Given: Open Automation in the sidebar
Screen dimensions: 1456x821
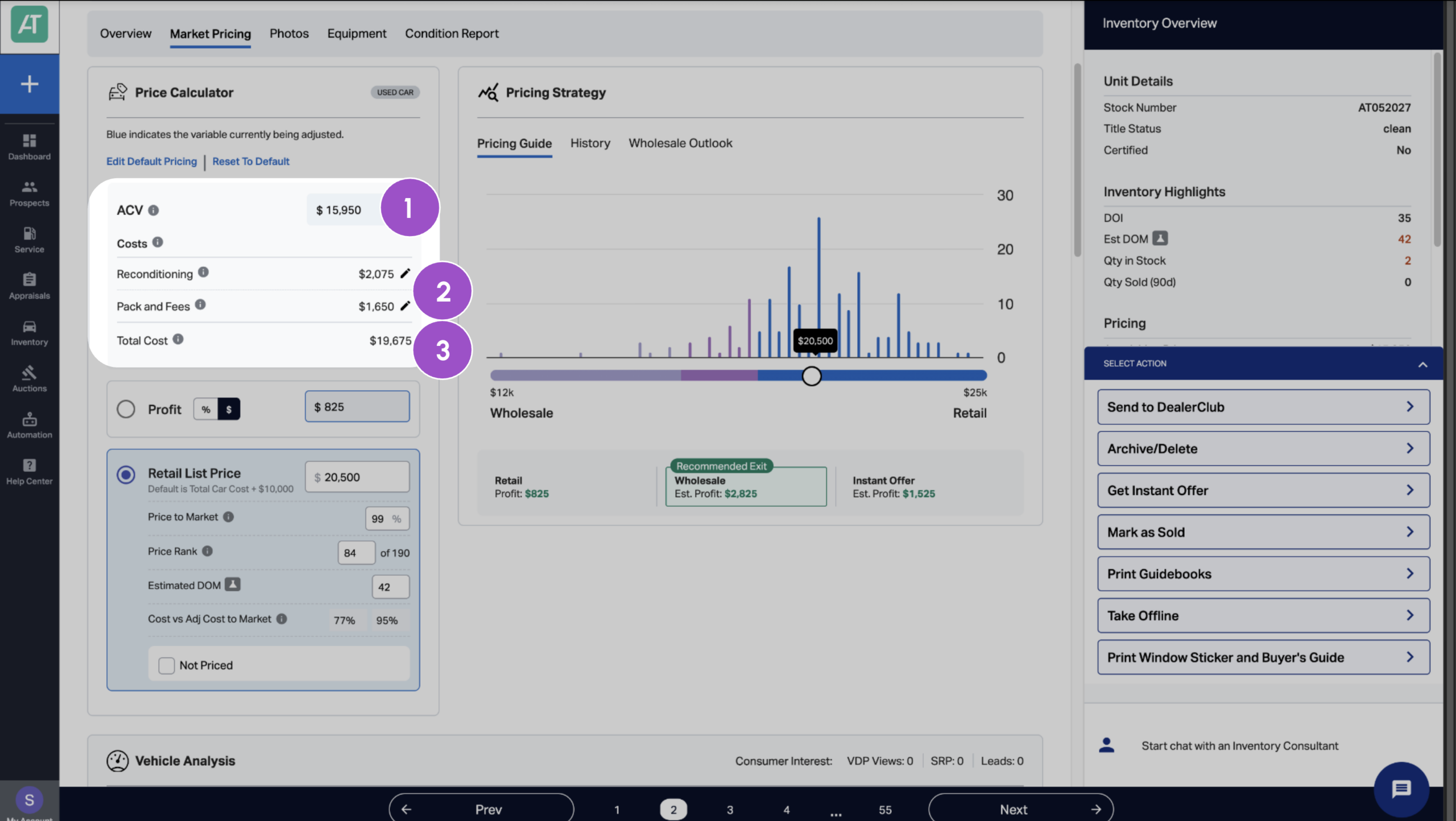Looking at the screenshot, I should (x=30, y=426).
